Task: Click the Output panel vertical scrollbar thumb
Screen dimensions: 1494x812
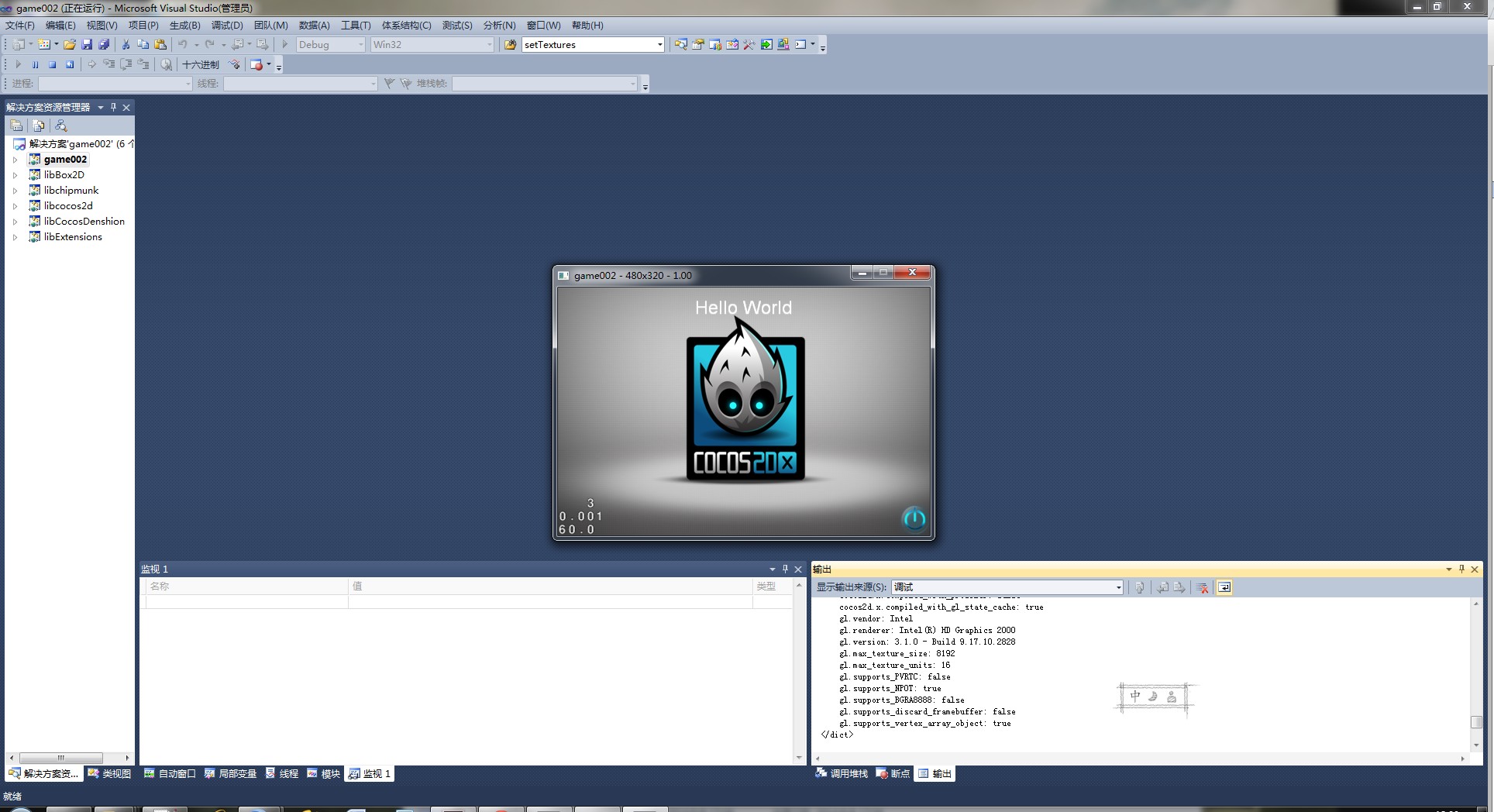Action: [1476, 722]
